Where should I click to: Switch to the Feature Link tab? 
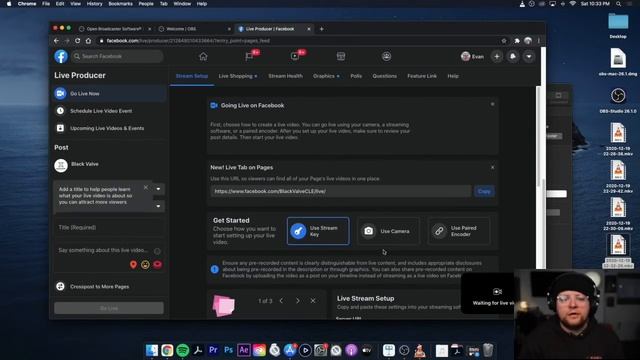point(422,76)
